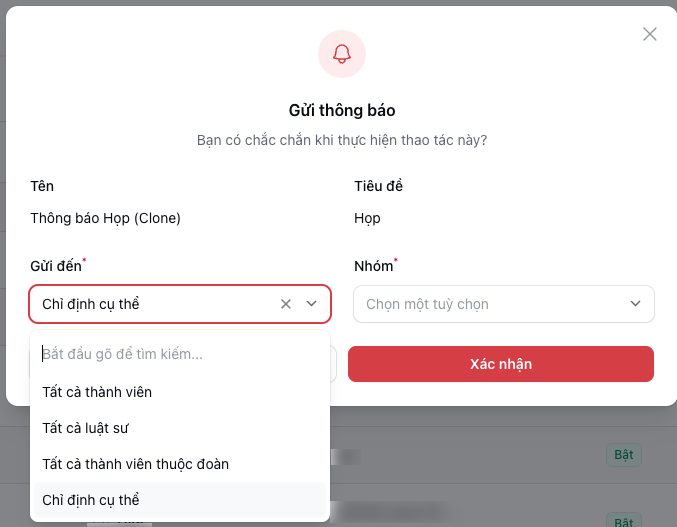The image size is (677, 527).
Task: Click the Thông báo Họp (Clone) name
Action: (x=105, y=218)
